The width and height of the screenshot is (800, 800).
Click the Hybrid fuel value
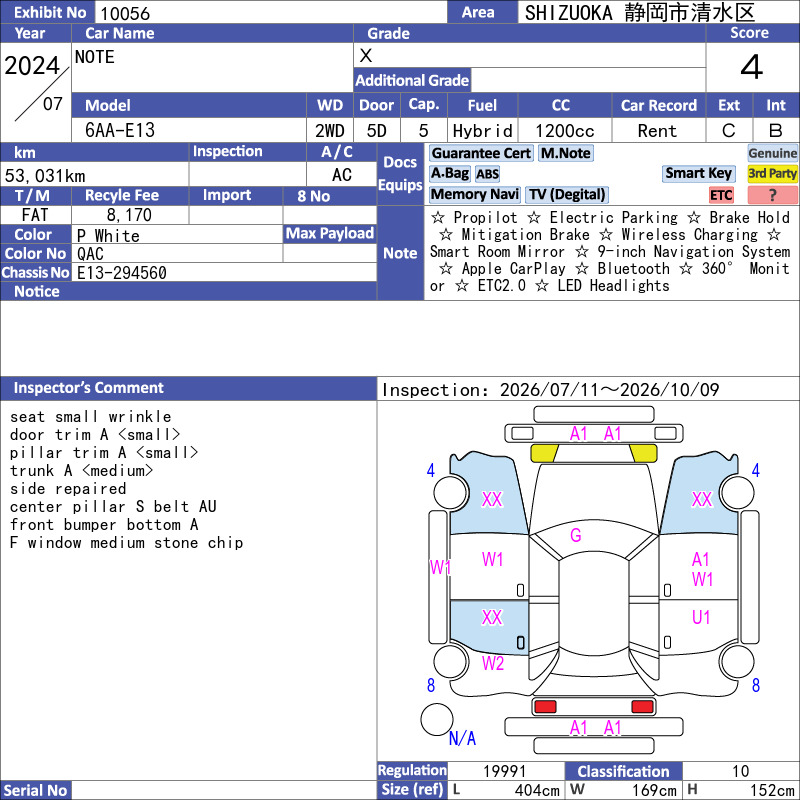(x=483, y=131)
